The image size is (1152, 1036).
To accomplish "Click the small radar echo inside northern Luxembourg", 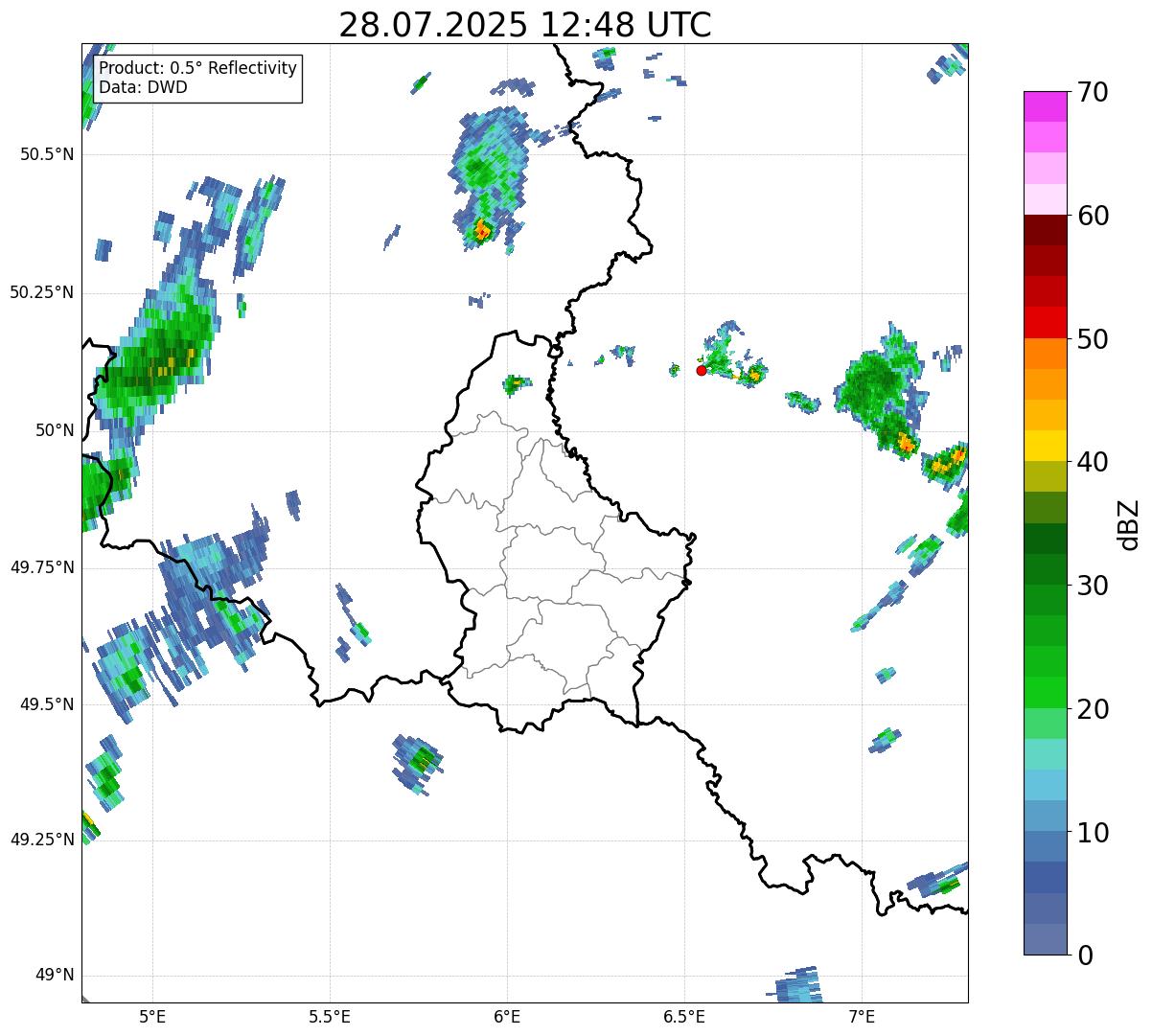I will tap(517, 384).
